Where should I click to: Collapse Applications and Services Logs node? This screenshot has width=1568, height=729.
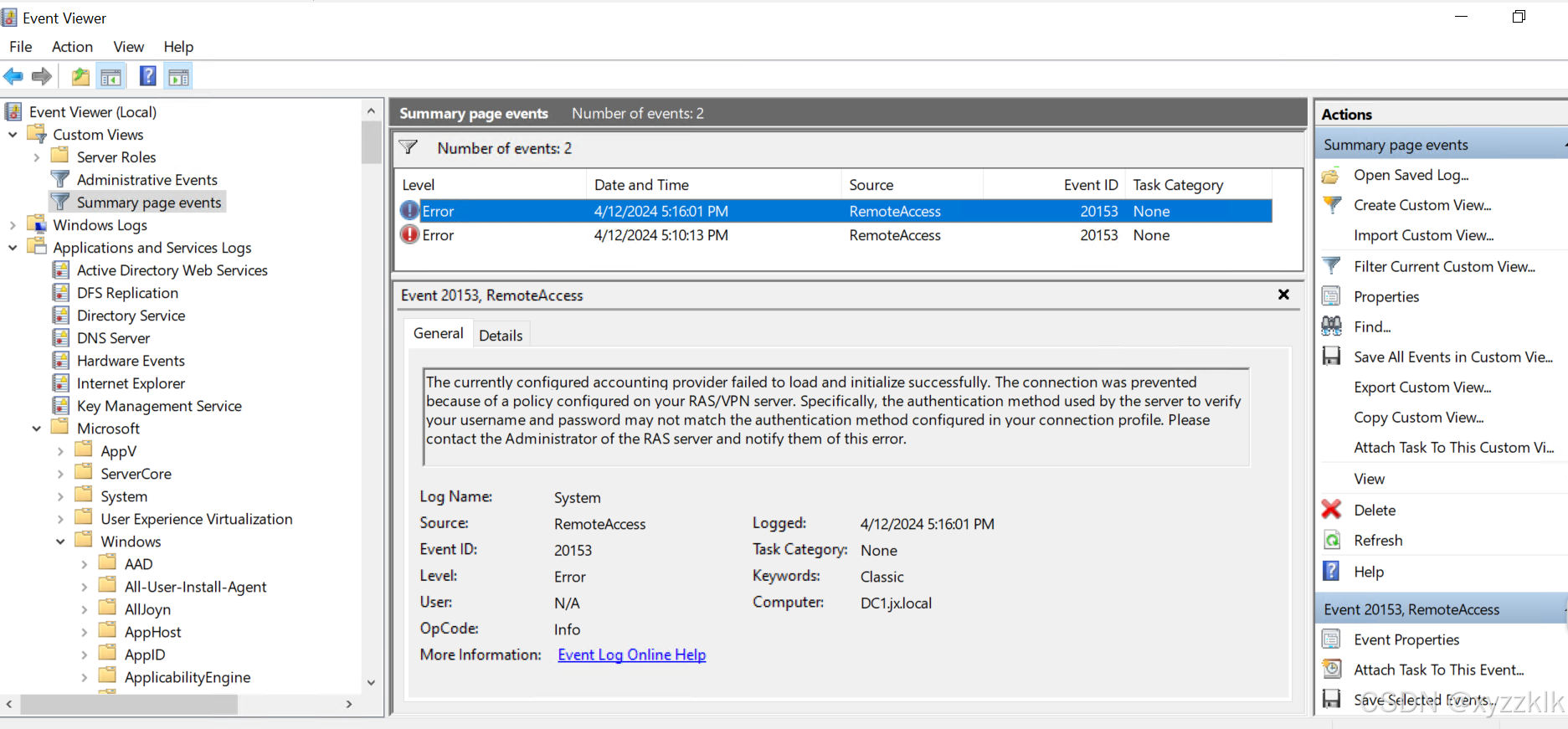[13, 247]
